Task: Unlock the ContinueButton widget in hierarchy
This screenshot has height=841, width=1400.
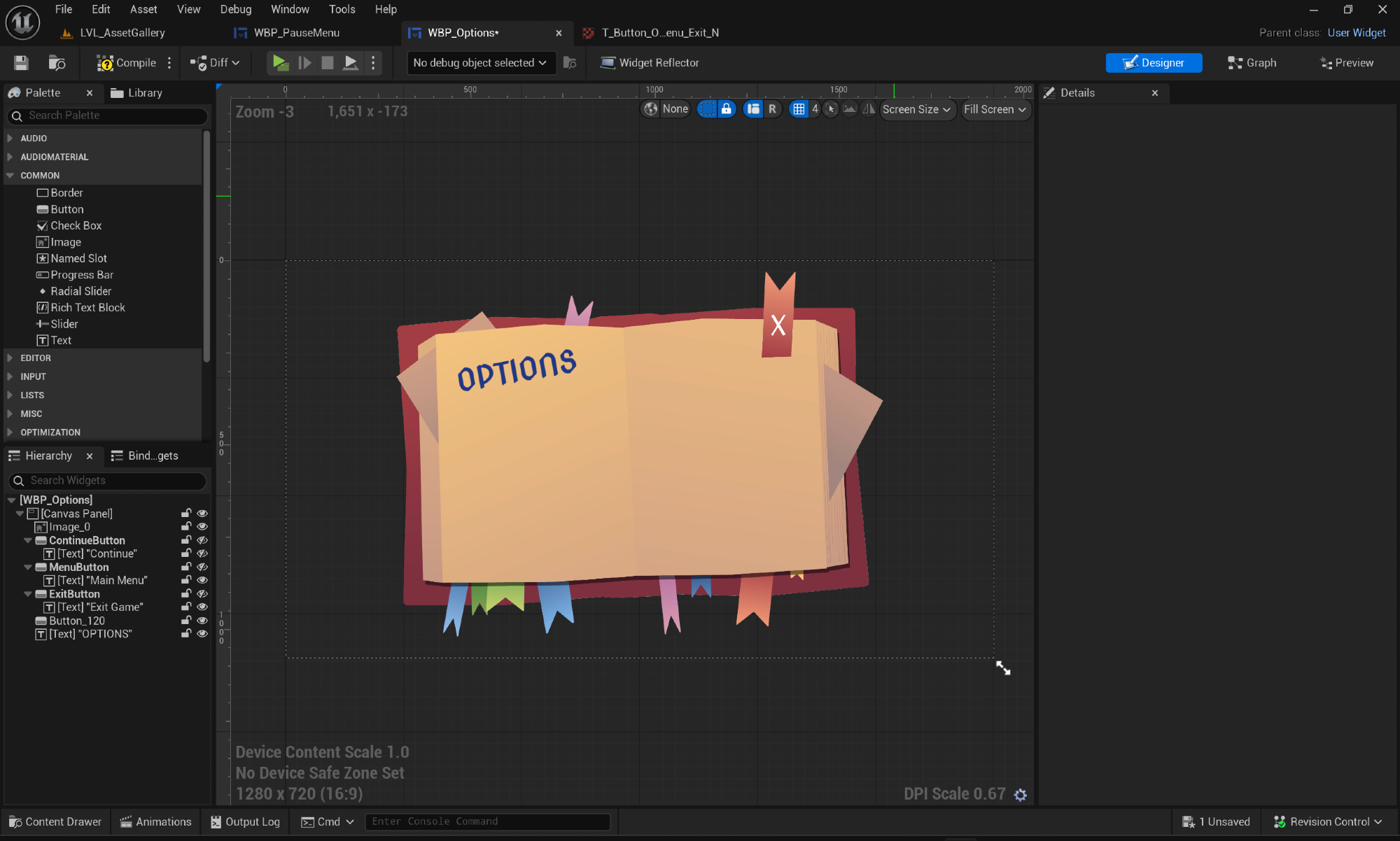Action: click(x=186, y=540)
